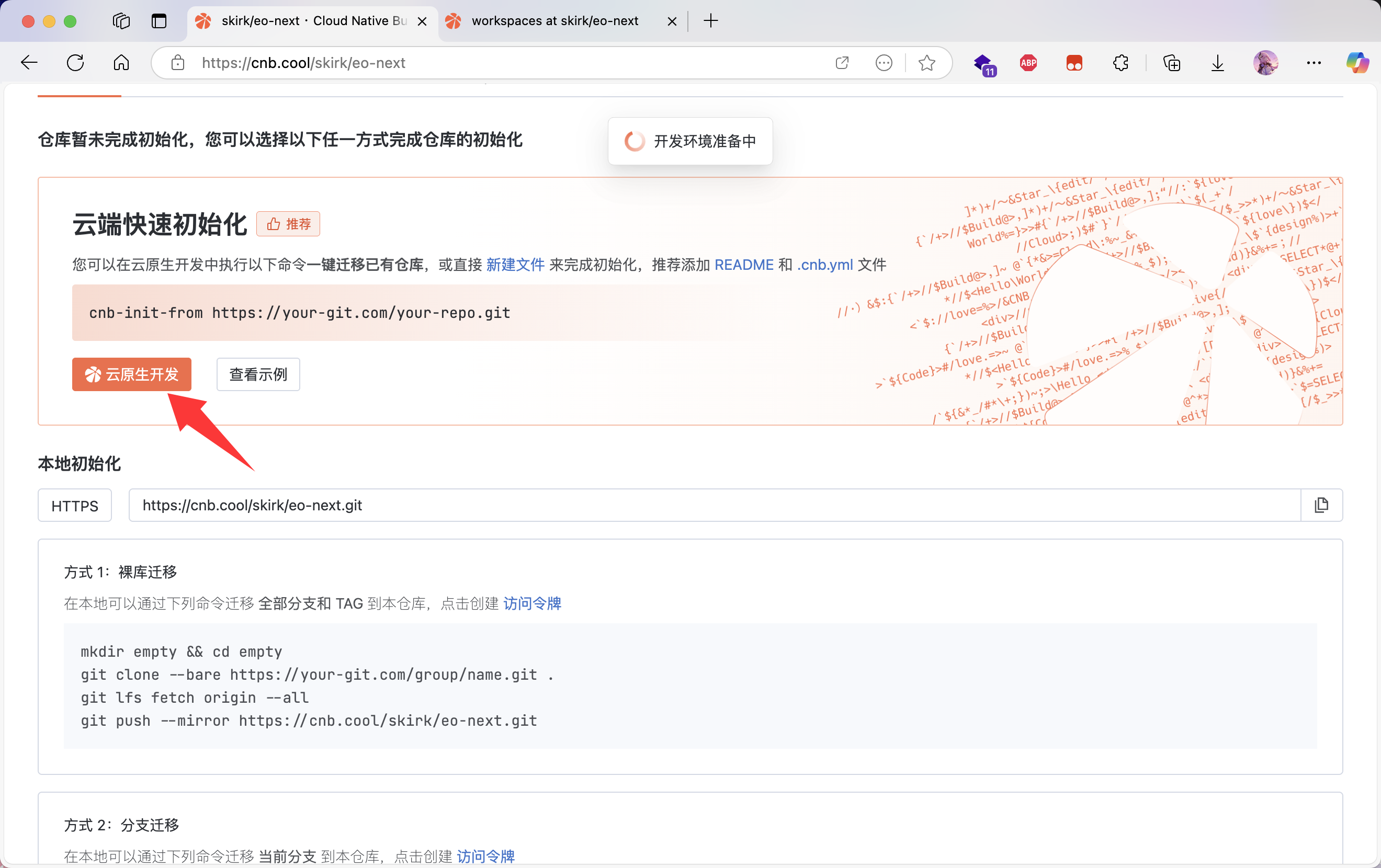This screenshot has height=868, width=1381.
Task: Click the Collections icon
Action: tap(1172, 63)
